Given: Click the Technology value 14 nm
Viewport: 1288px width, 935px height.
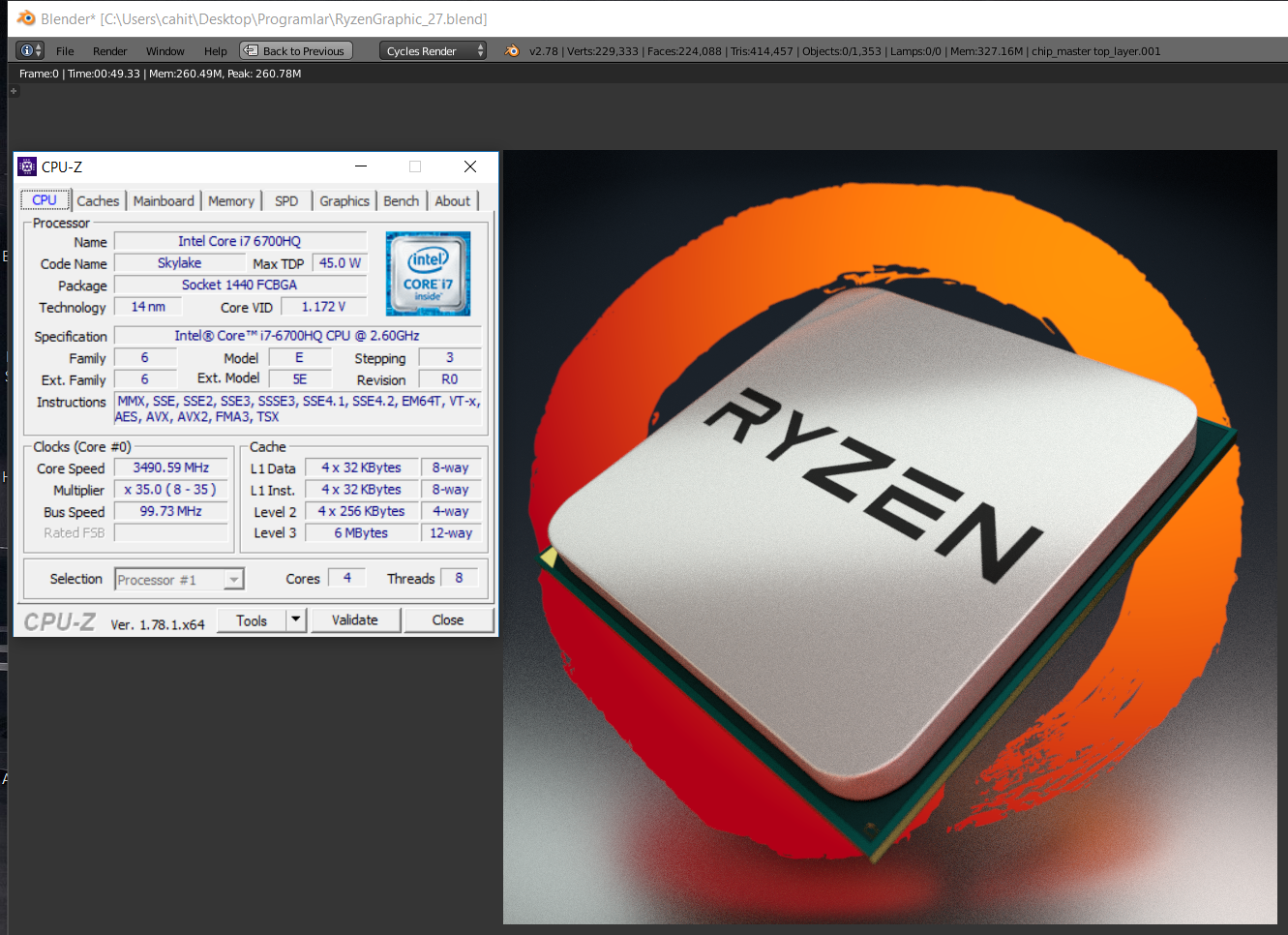Looking at the screenshot, I should coord(148,307).
